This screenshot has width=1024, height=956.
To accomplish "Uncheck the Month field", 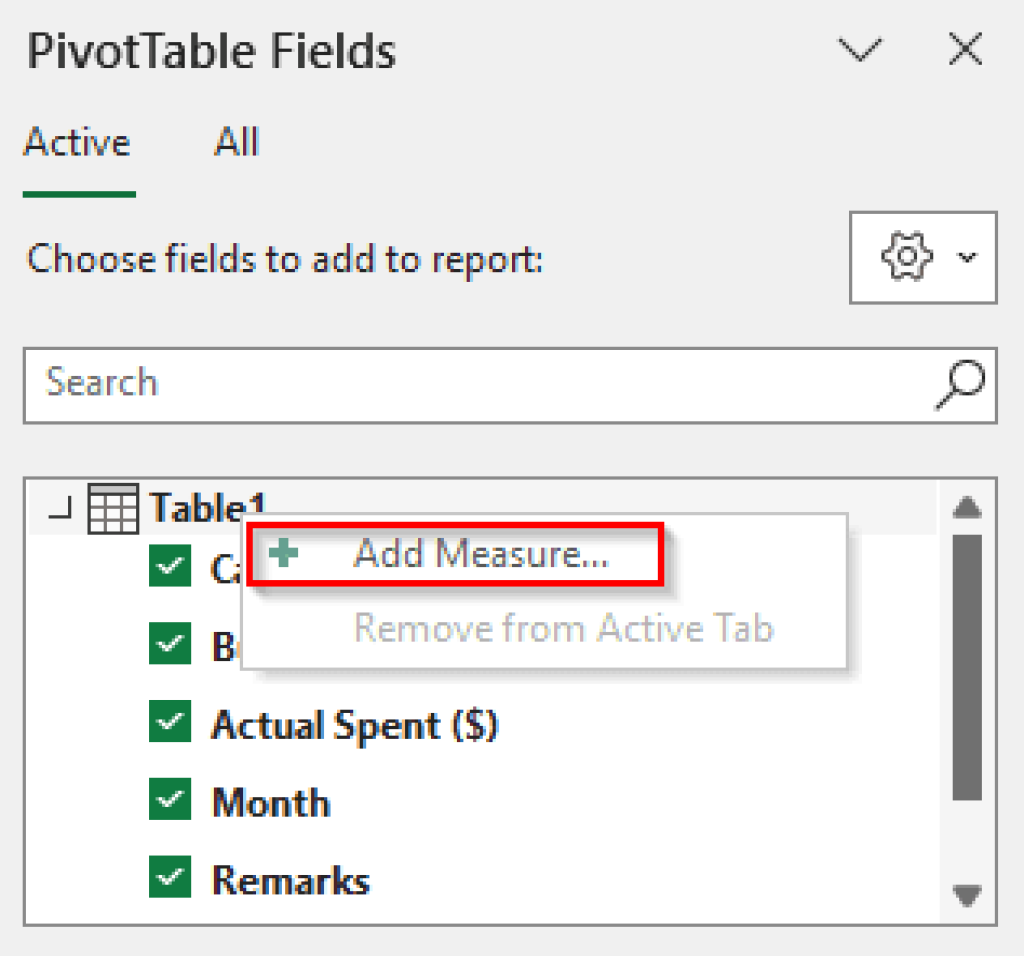I will [x=170, y=801].
